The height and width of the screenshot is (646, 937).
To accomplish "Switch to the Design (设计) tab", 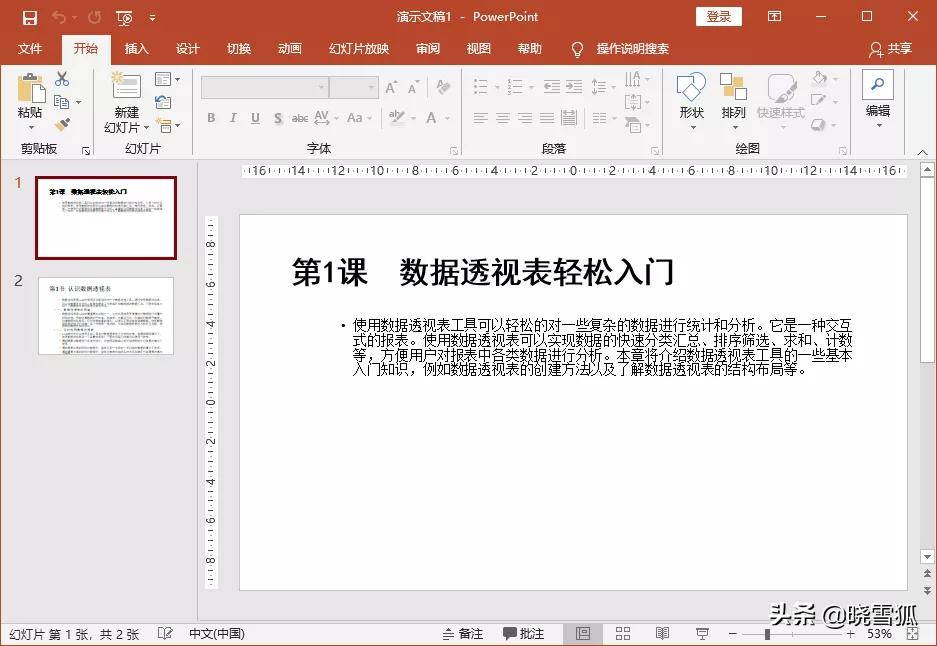I will point(186,48).
